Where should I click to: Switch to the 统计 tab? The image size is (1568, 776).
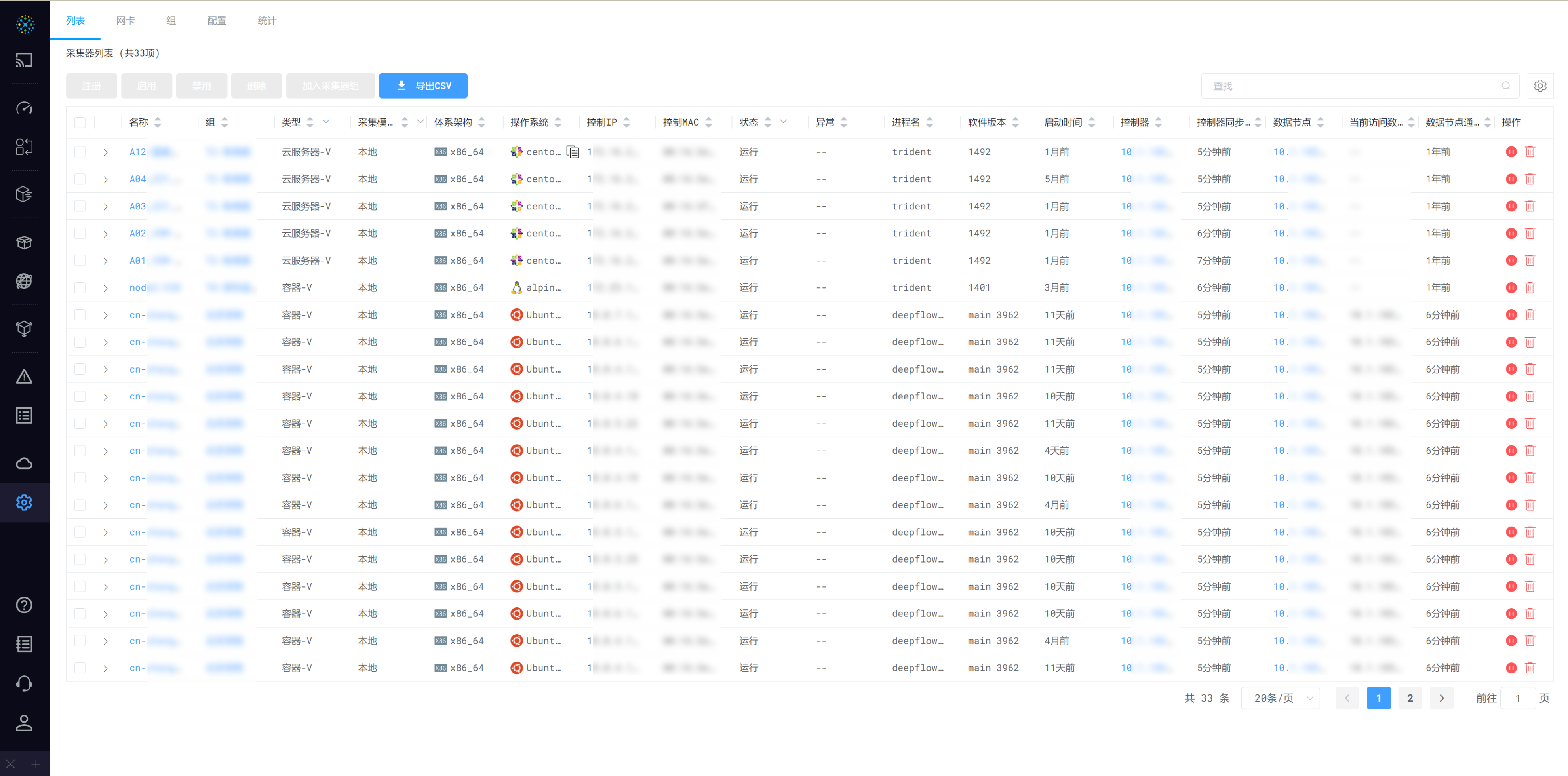[x=266, y=21]
